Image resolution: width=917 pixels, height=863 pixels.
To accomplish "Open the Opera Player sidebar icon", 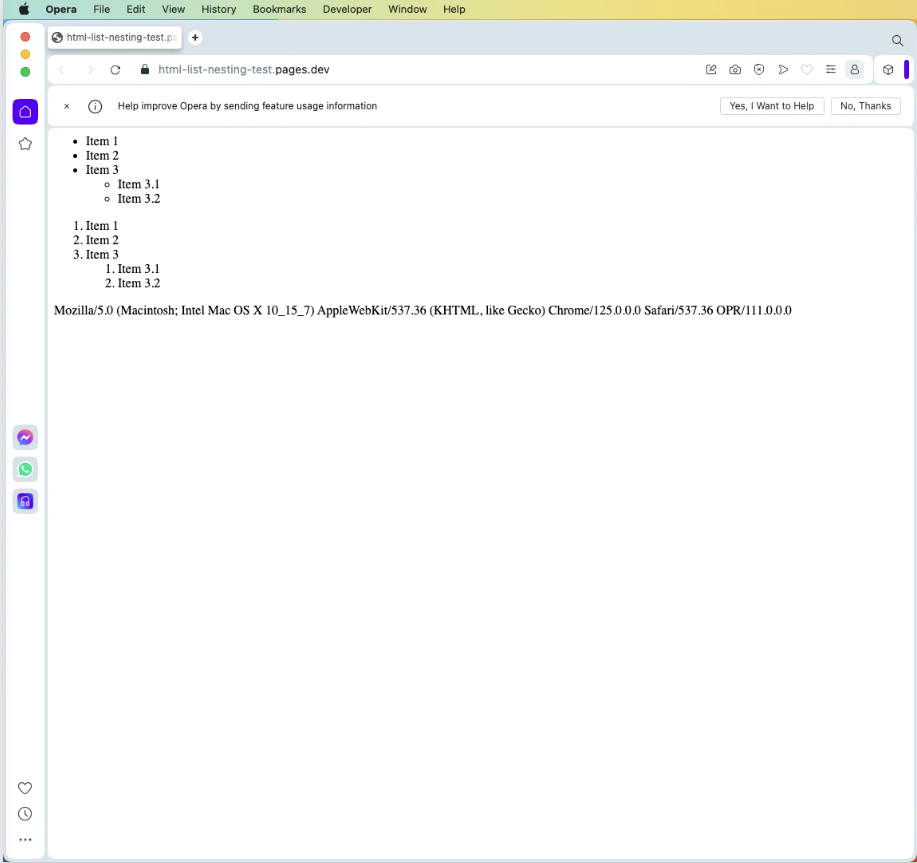I will click(25, 501).
